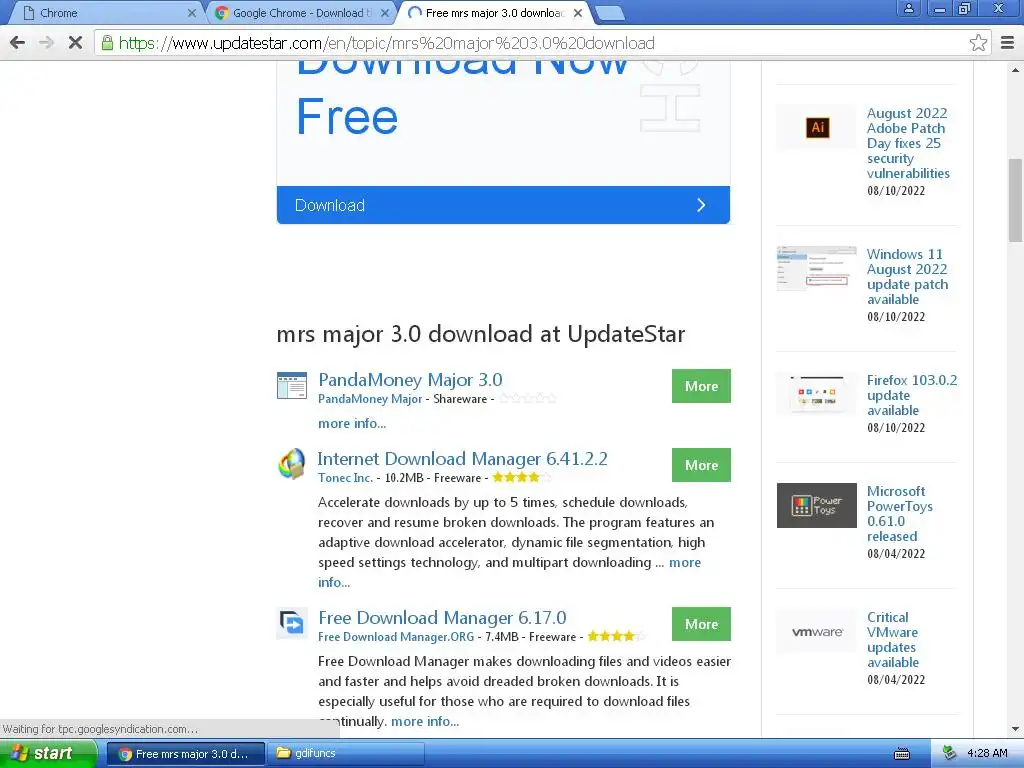Viewport: 1024px width, 768px height.
Task: Open PandaMoney Major 3.0 link
Action: (410, 379)
